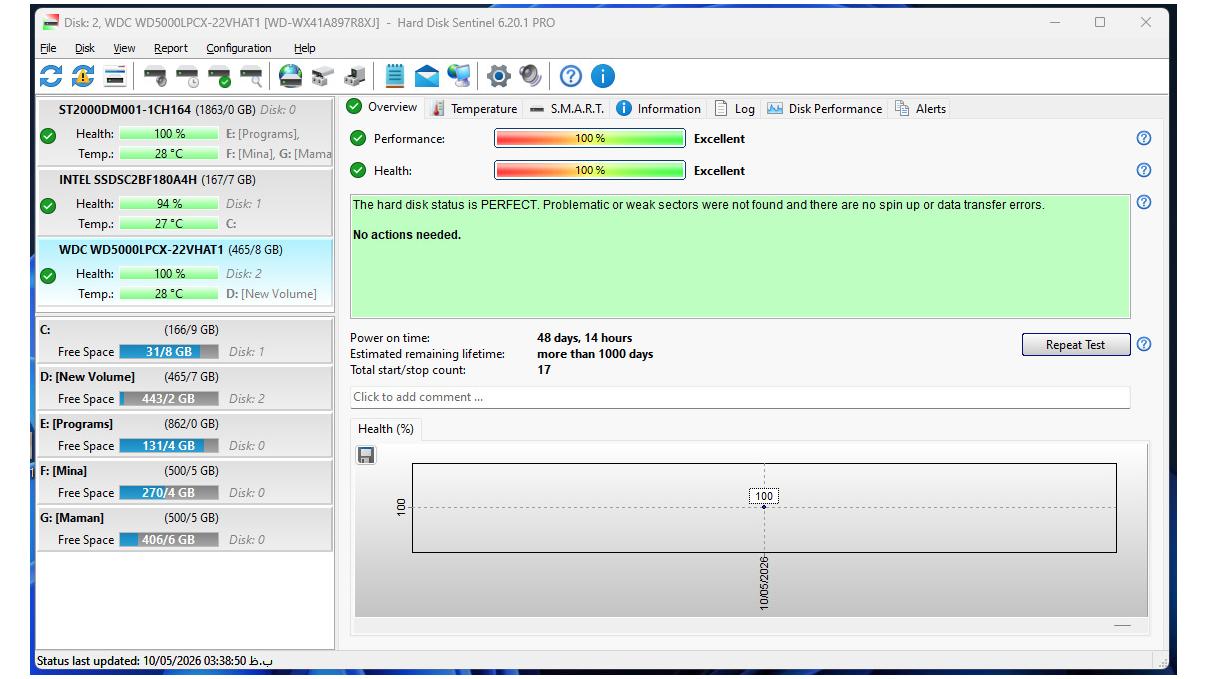Switch to the Temperature tab
The image size is (1207, 679).
[474, 108]
